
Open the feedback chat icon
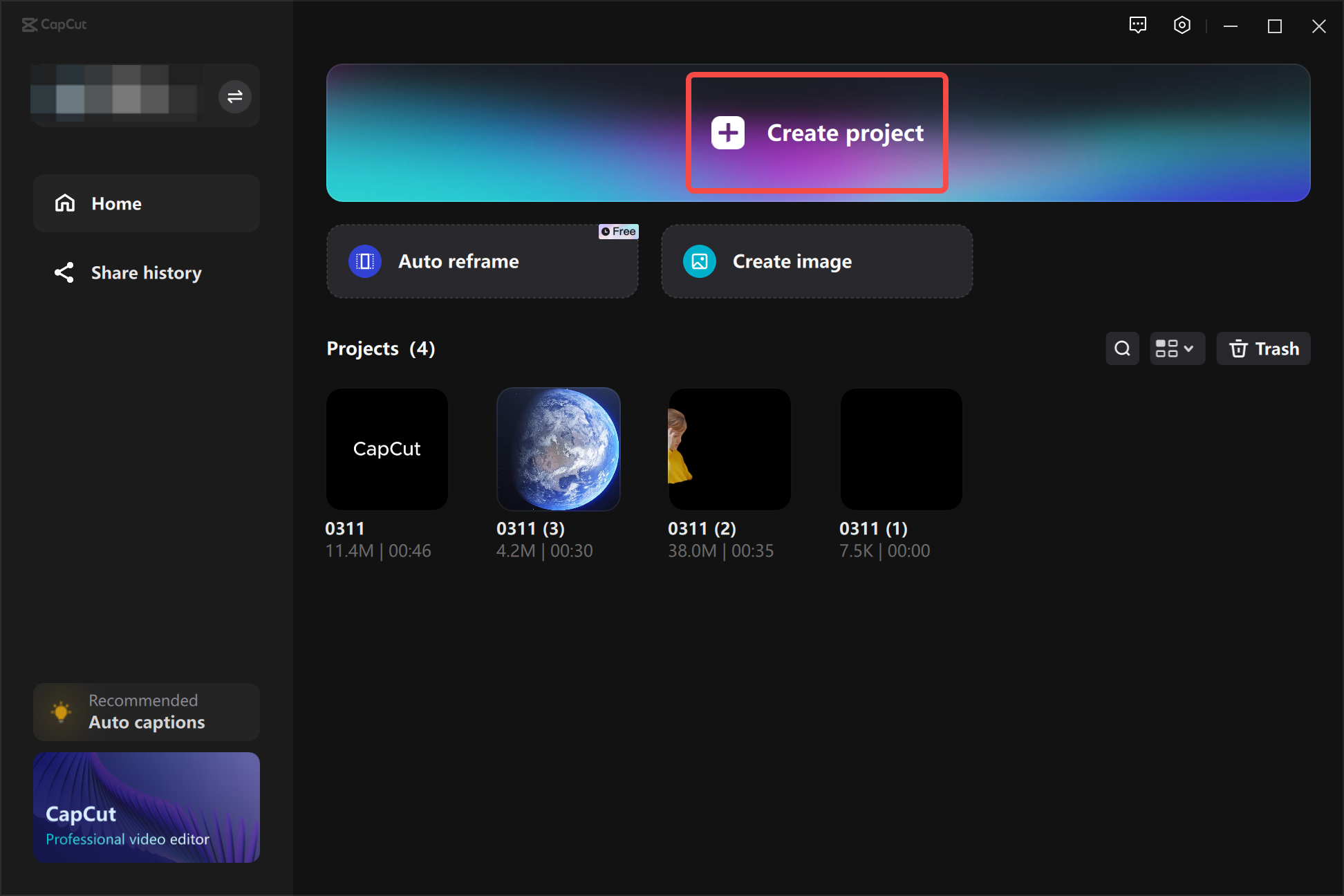(x=1138, y=26)
